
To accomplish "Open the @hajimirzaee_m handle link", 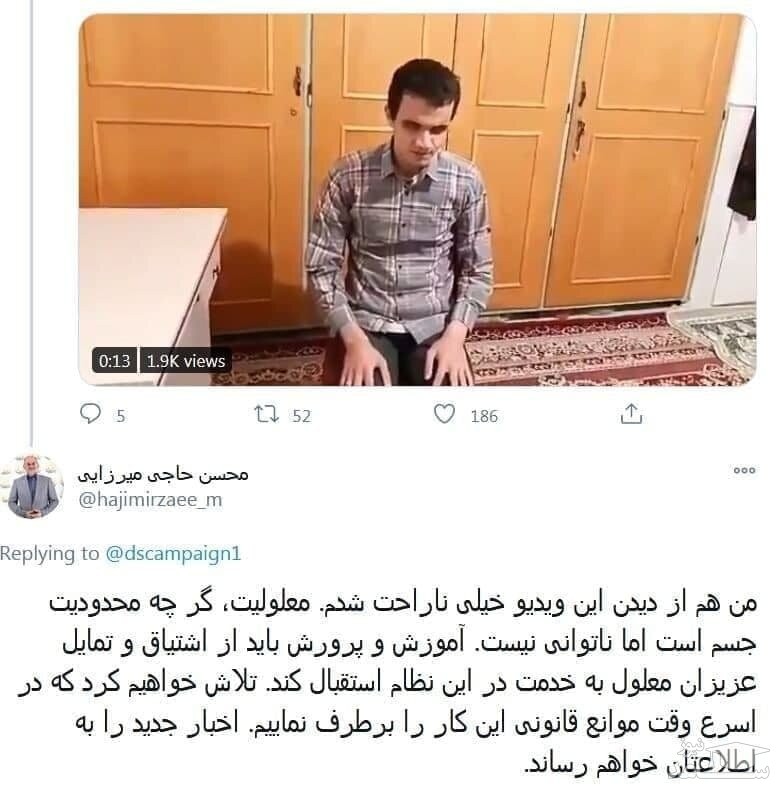I will (150, 499).
